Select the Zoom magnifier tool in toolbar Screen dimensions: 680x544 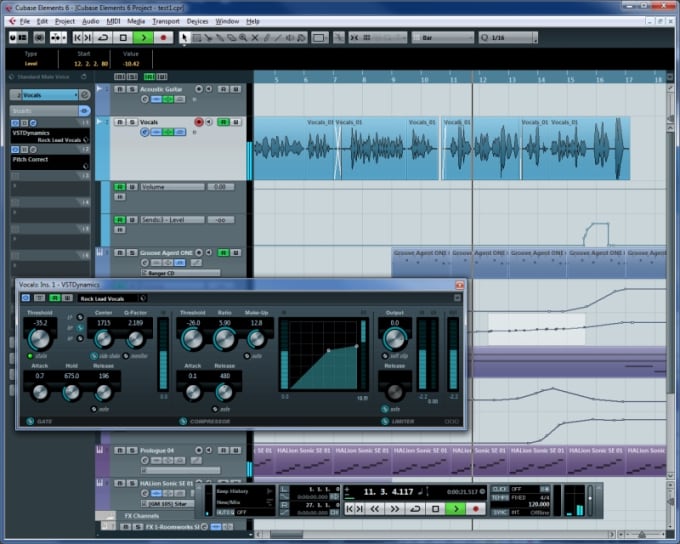(x=243, y=38)
